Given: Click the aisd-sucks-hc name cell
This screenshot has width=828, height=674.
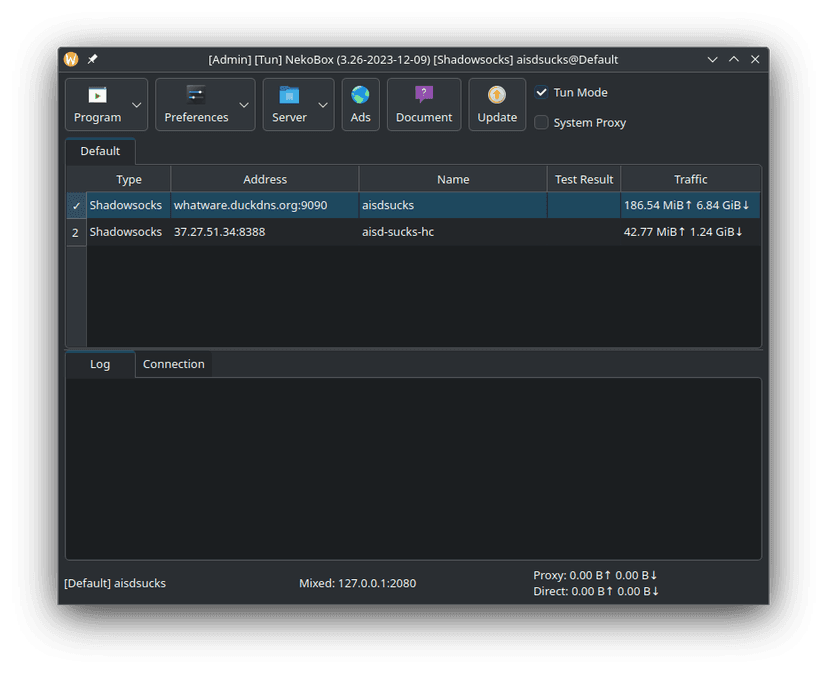Looking at the screenshot, I should [453, 232].
